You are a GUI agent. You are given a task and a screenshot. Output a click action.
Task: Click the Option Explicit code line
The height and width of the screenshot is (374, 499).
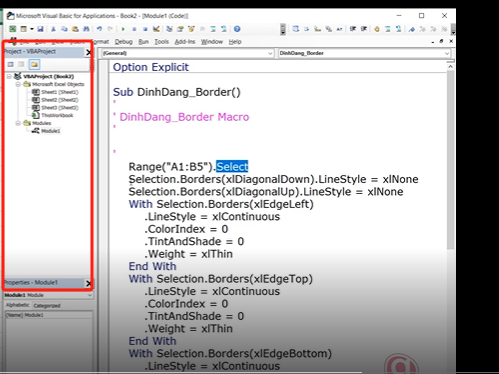pos(151,67)
